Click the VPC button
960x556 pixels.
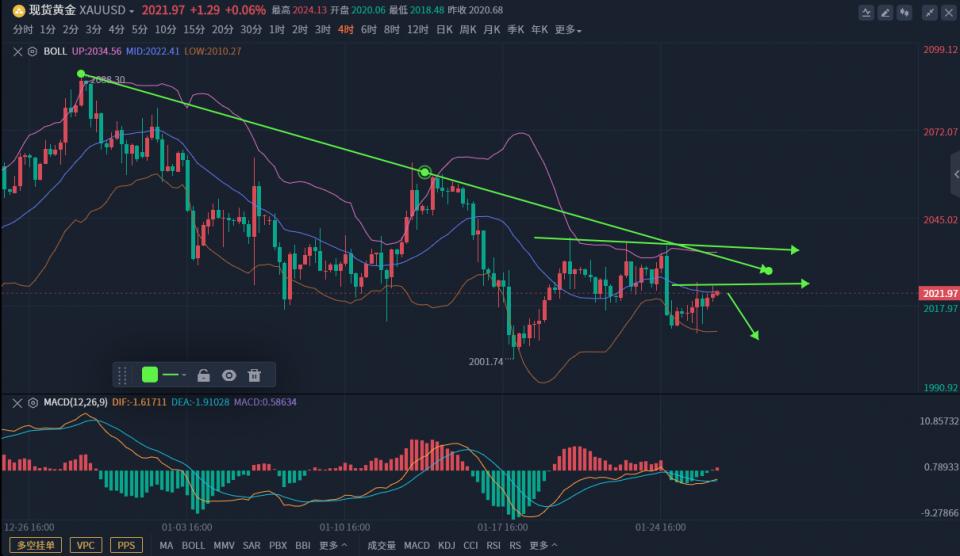[86, 545]
